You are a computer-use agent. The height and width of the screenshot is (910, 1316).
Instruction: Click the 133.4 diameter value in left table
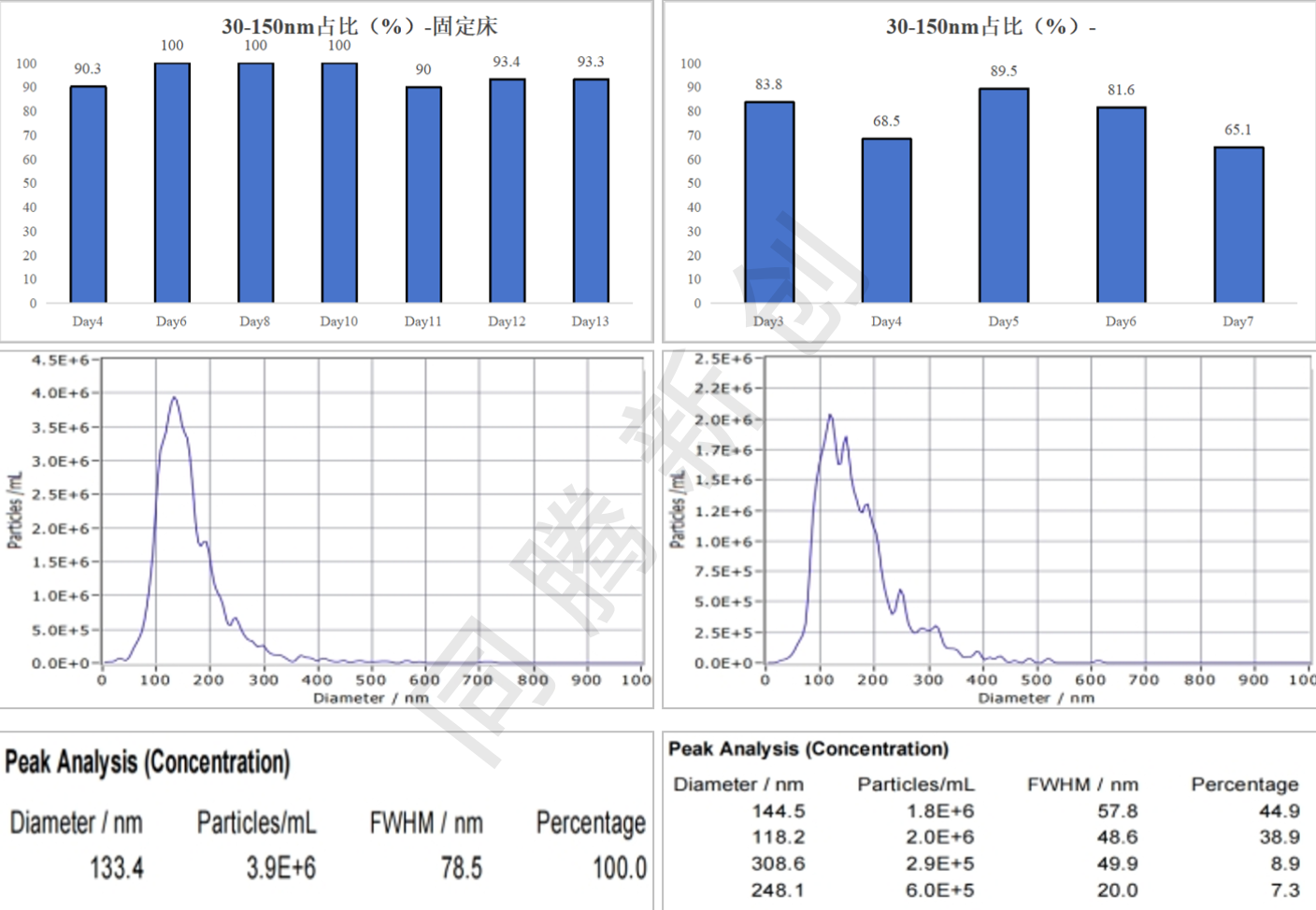pos(117,868)
